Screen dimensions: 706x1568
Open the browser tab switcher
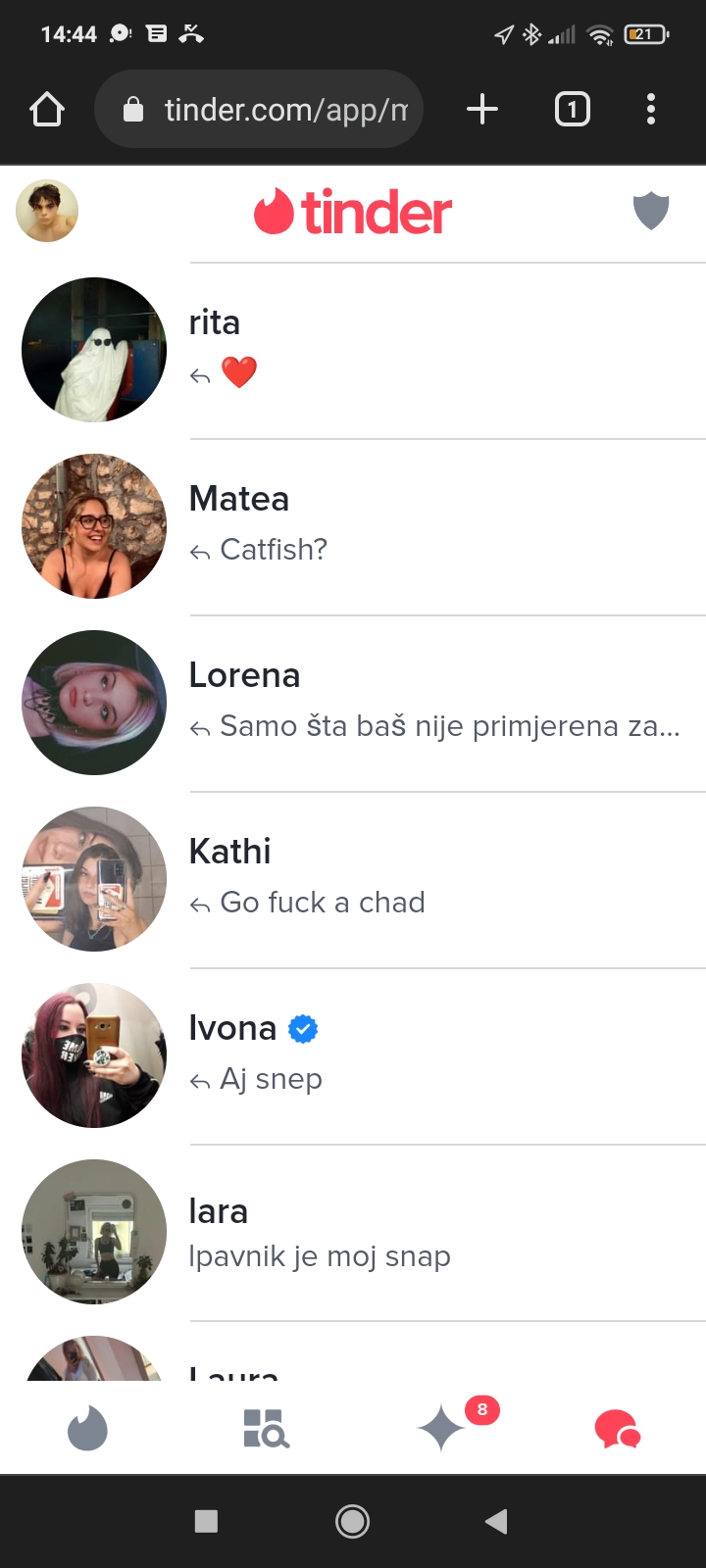point(573,109)
